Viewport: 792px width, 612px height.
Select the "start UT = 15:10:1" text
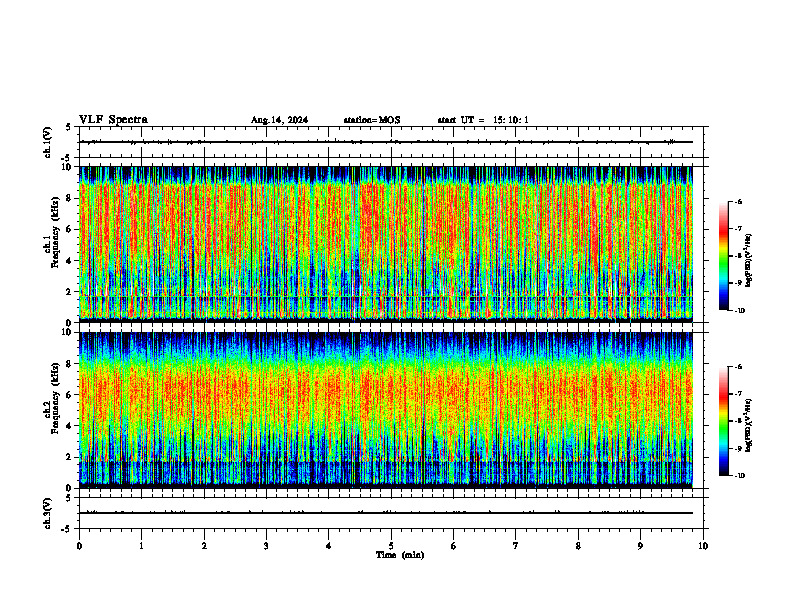[x=483, y=120]
